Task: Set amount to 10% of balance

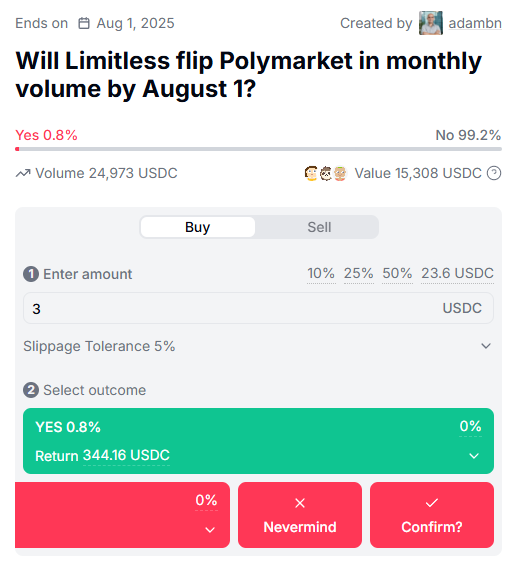Action: click(x=321, y=273)
